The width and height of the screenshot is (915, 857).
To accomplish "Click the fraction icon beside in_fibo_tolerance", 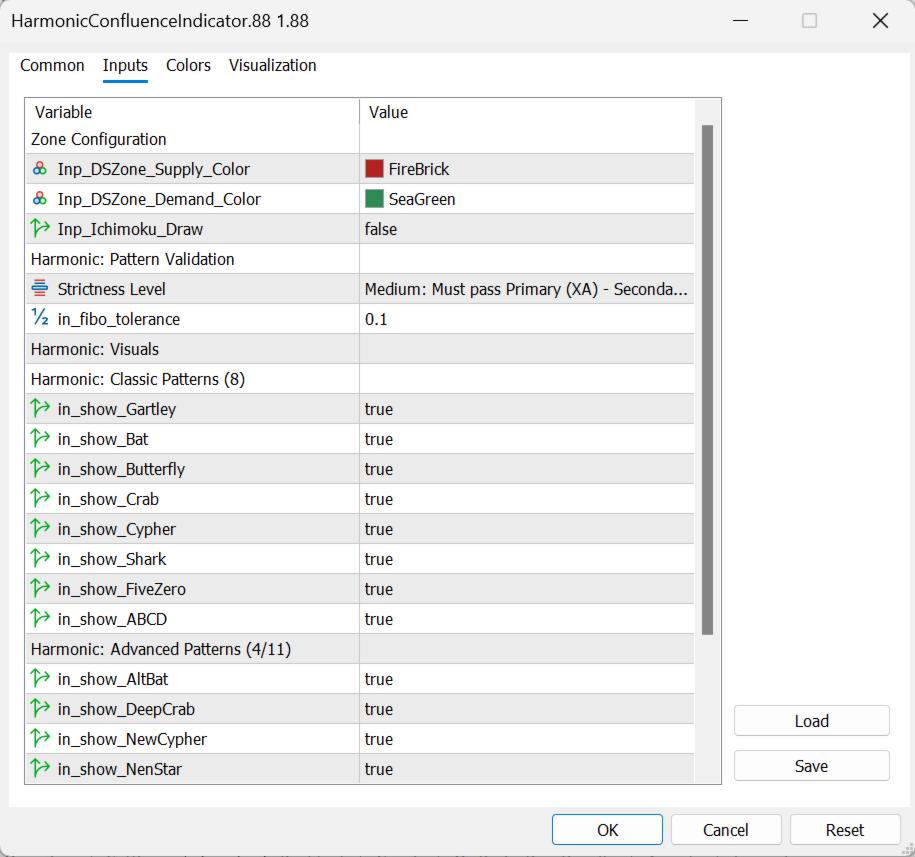I will tap(40, 319).
